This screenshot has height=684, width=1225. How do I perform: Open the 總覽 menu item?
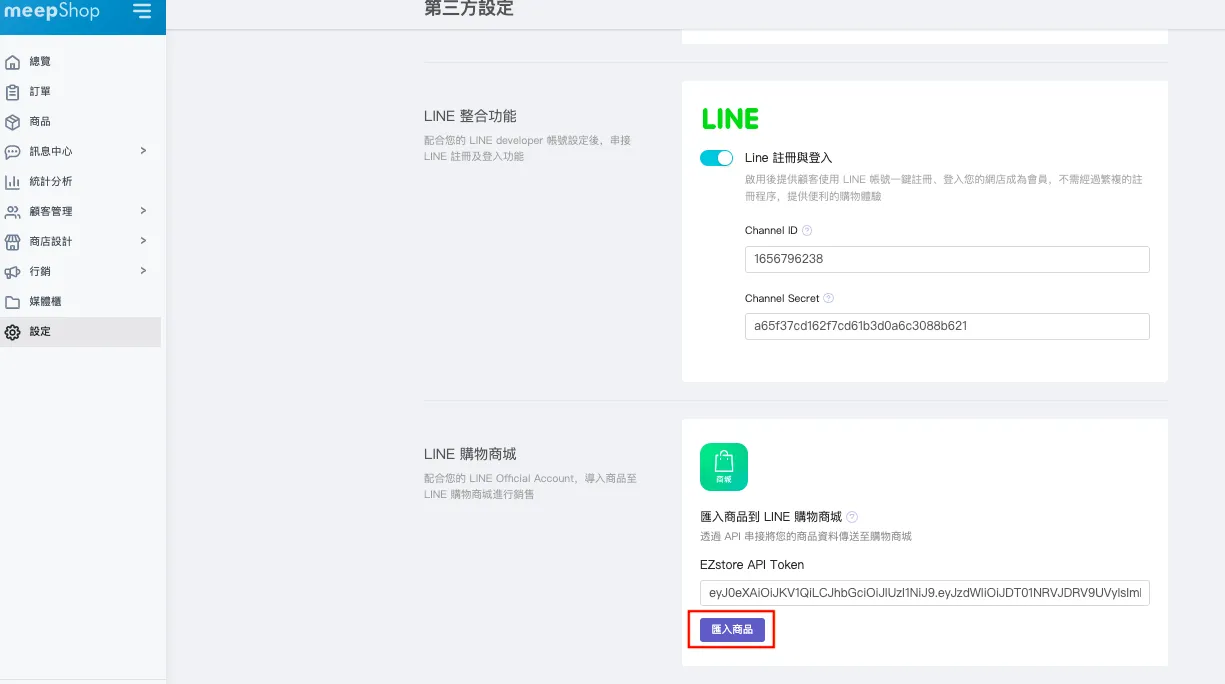[x=80, y=62]
